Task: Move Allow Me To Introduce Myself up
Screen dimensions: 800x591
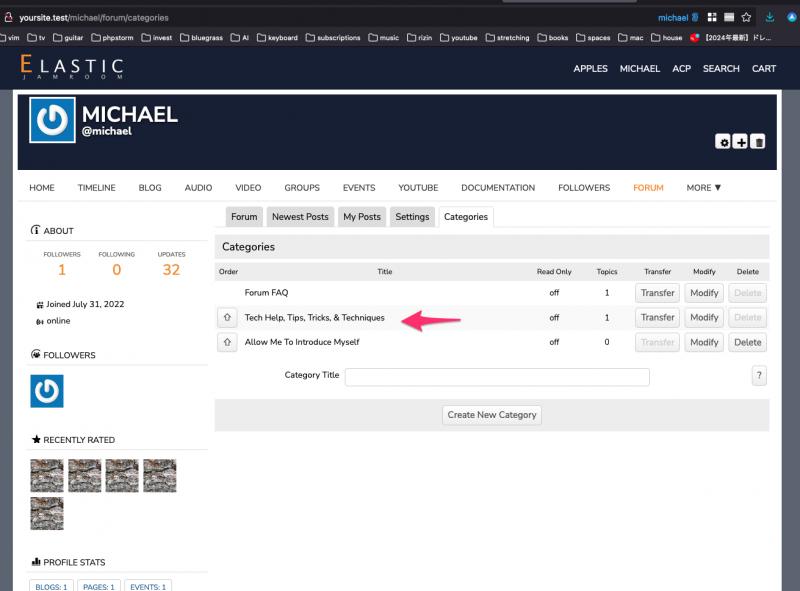Action: point(227,342)
